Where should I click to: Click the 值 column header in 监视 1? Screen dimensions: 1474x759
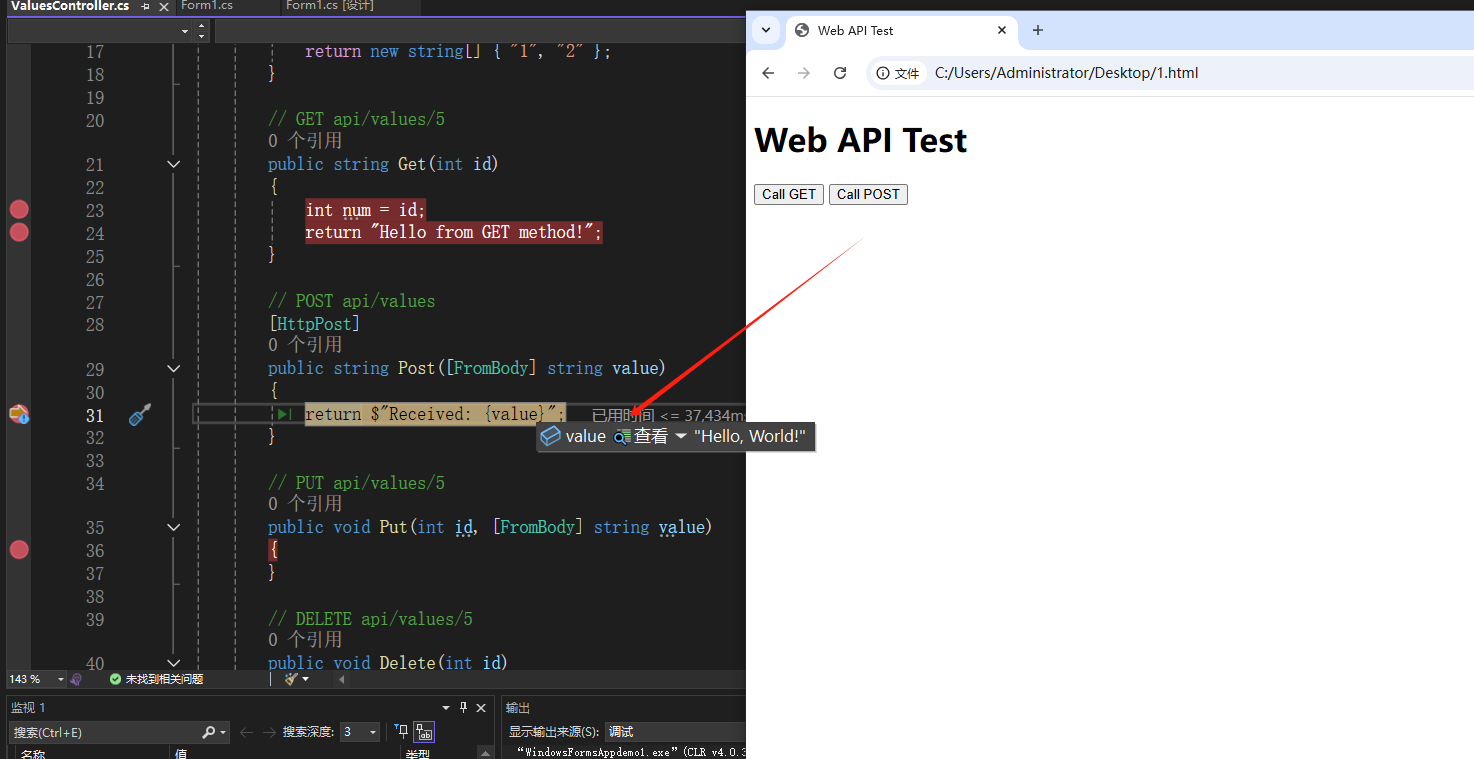coord(182,753)
